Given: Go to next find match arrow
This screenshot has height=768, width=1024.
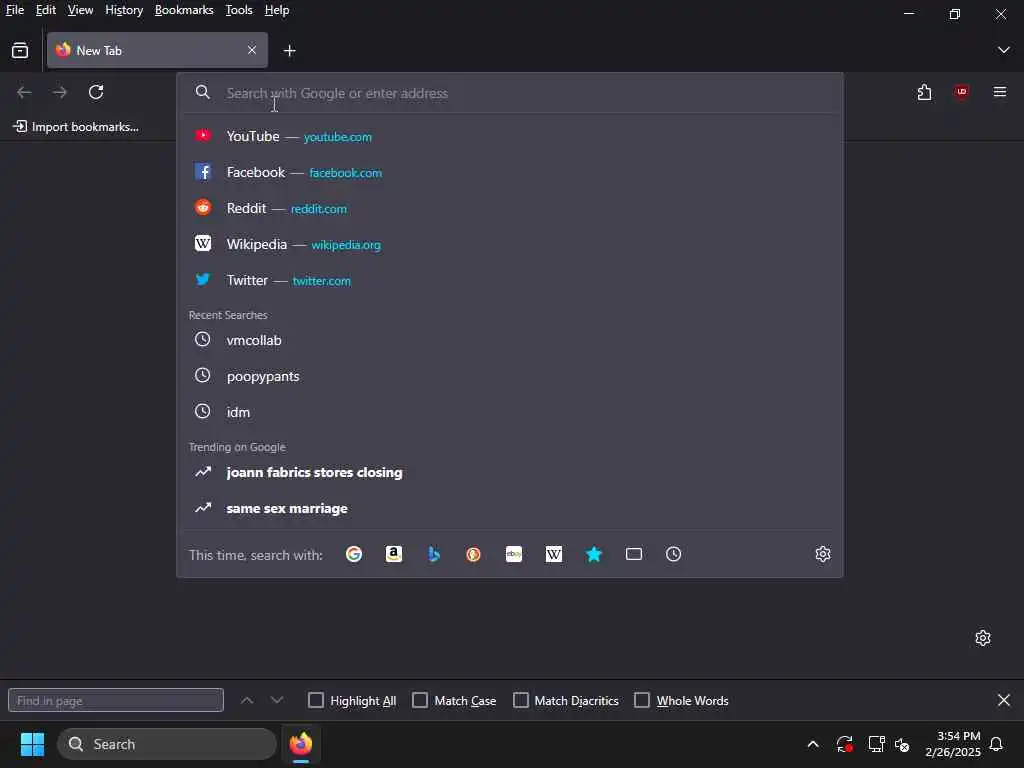Looking at the screenshot, I should point(277,700).
